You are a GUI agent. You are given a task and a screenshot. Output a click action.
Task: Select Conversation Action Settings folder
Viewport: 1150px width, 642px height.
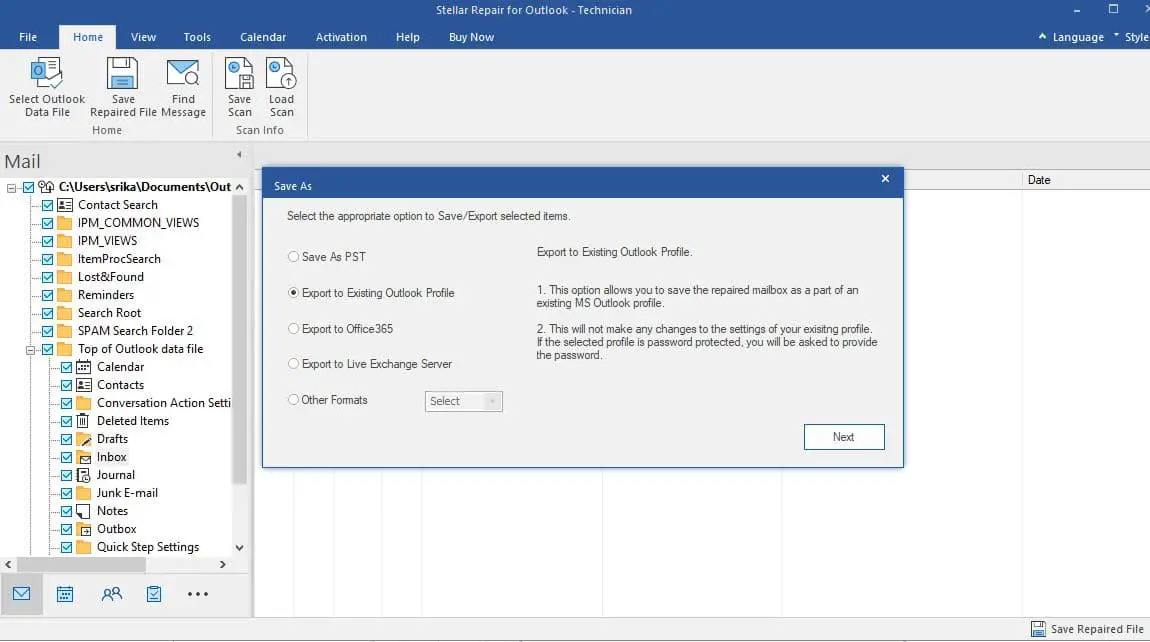tap(164, 403)
